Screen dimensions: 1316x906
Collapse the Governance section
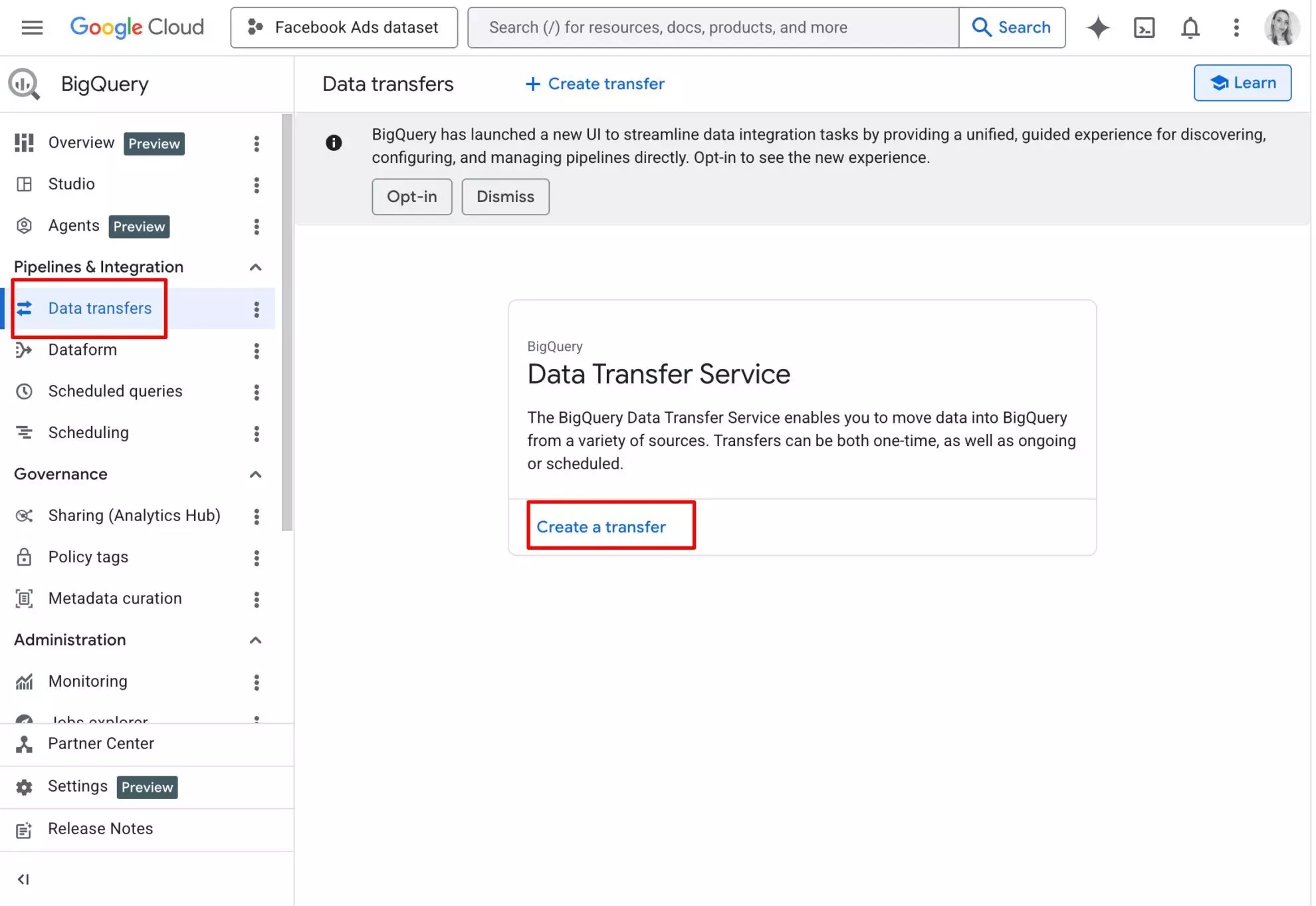255,475
